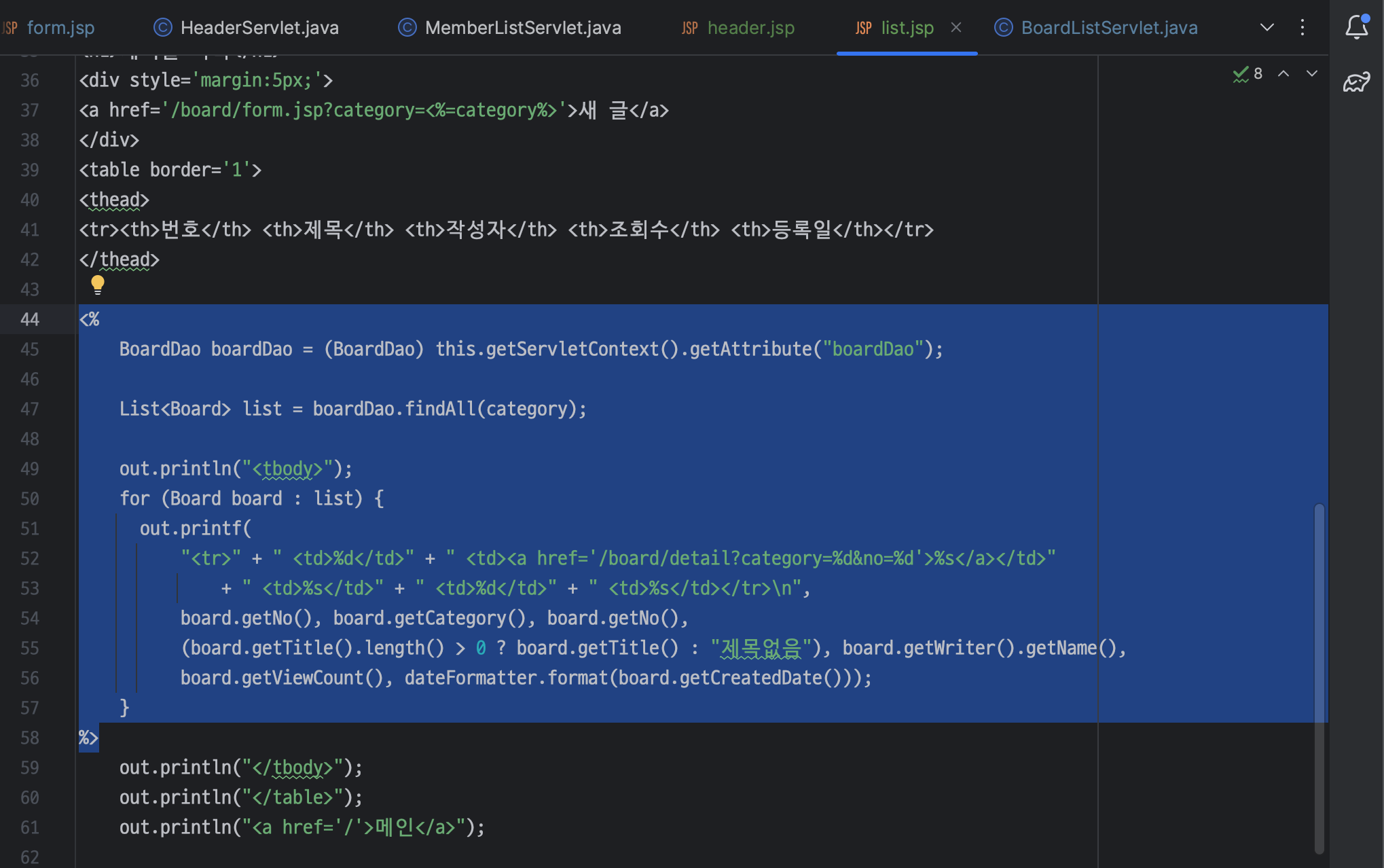Go to previous highlighted problem arrow
1384x868 pixels.
tap(1283, 73)
